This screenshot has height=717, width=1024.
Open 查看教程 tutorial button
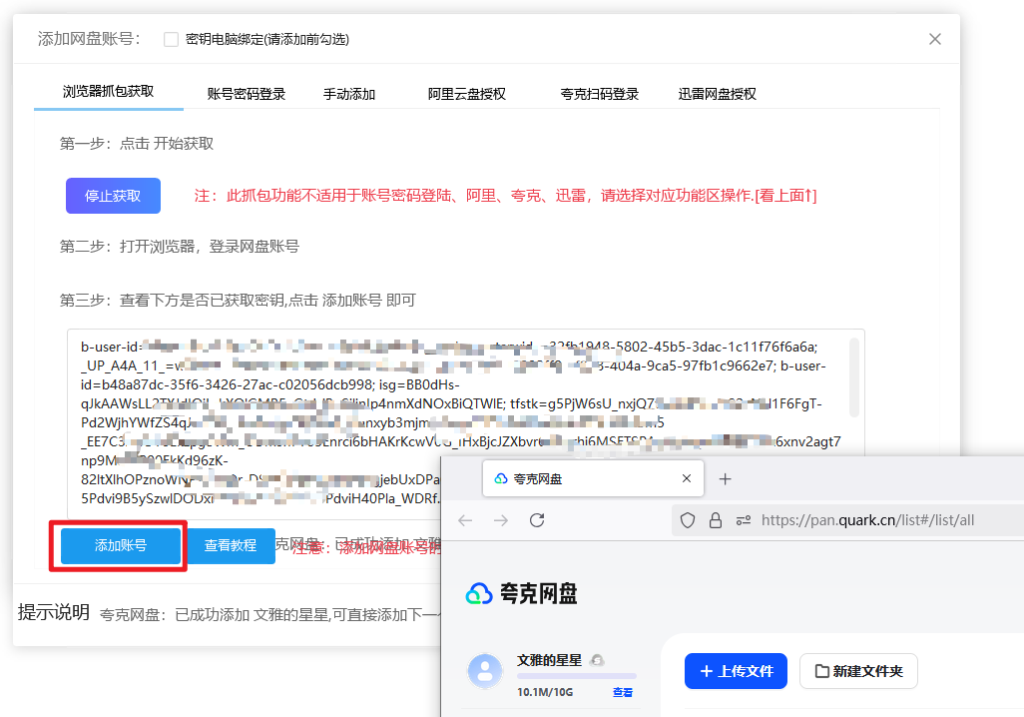231,545
